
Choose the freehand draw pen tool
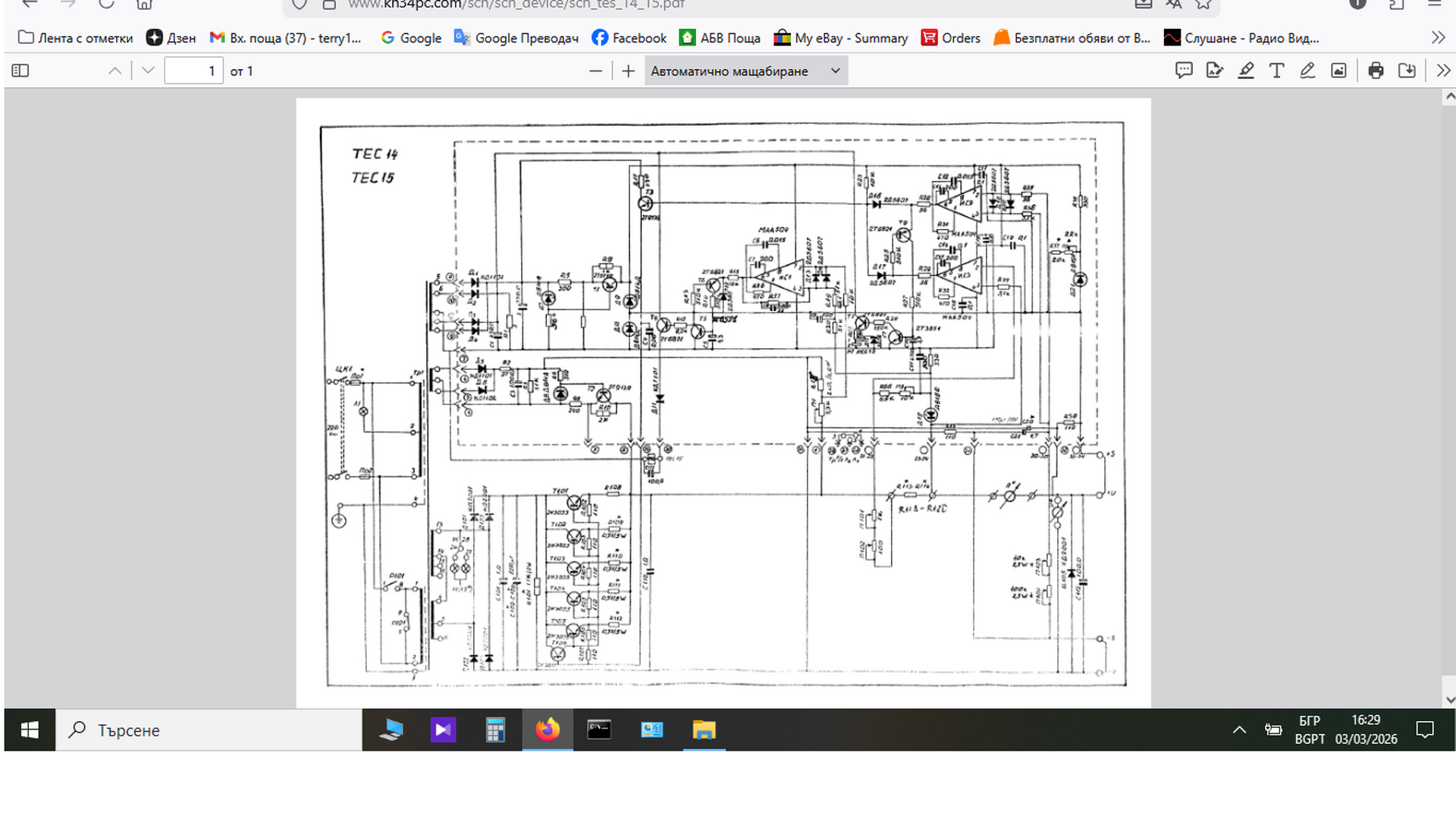pos(1307,71)
